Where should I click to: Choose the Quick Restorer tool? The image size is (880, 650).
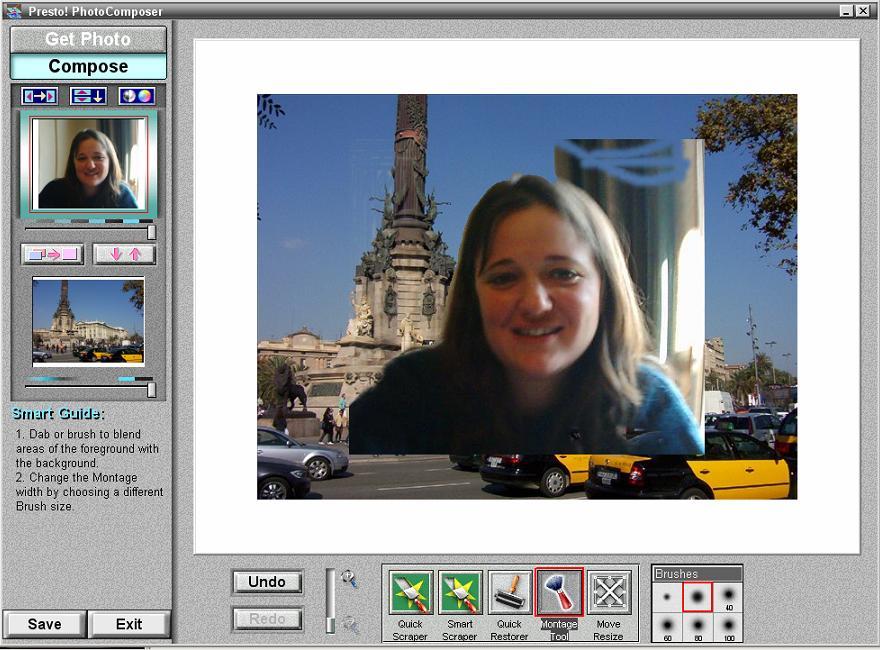tap(509, 593)
